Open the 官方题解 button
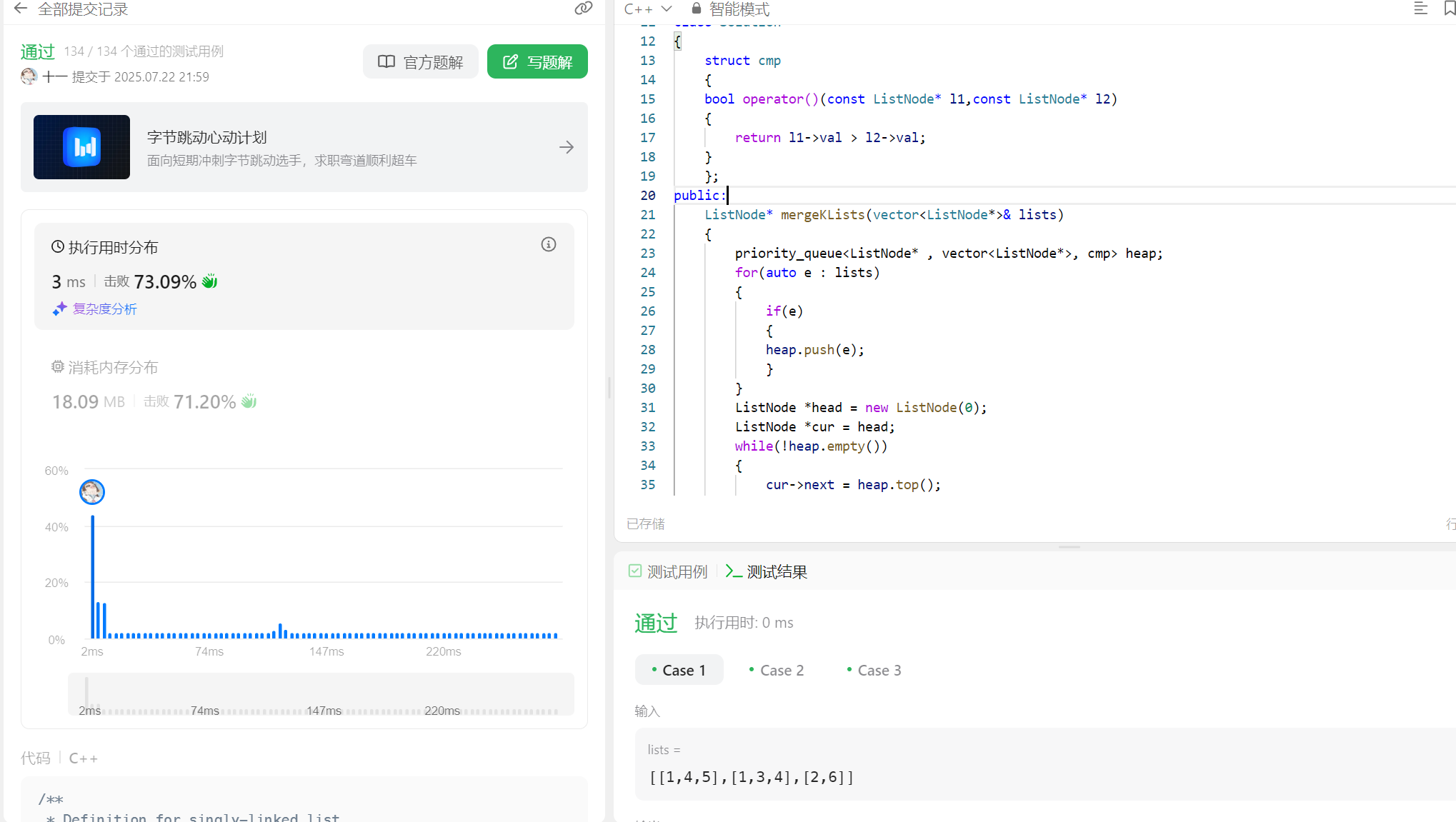The image size is (1456, 822). pyautogui.click(x=420, y=62)
